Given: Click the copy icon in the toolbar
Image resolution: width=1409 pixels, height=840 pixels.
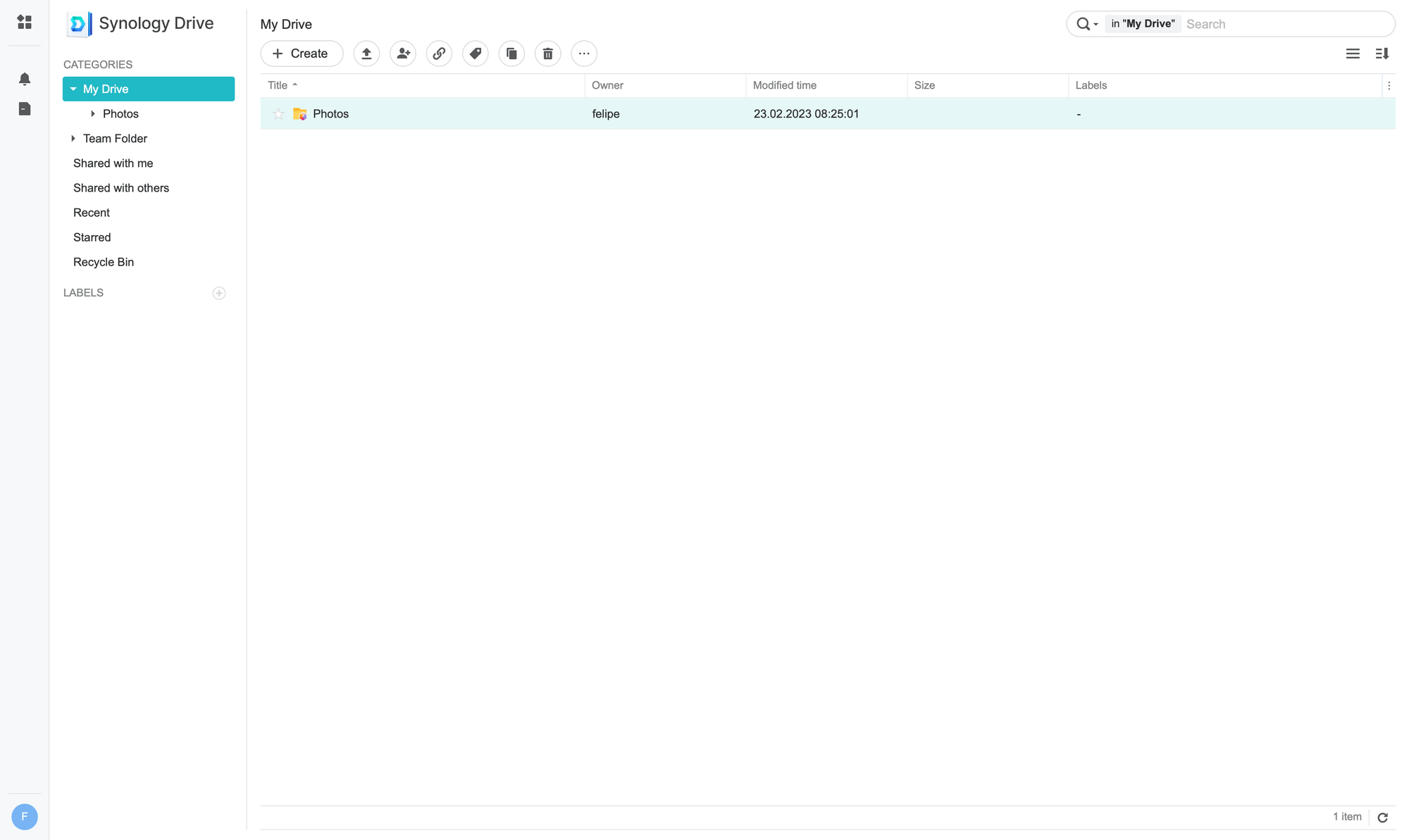Looking at the screenshot, I should (x=511, y=54).
